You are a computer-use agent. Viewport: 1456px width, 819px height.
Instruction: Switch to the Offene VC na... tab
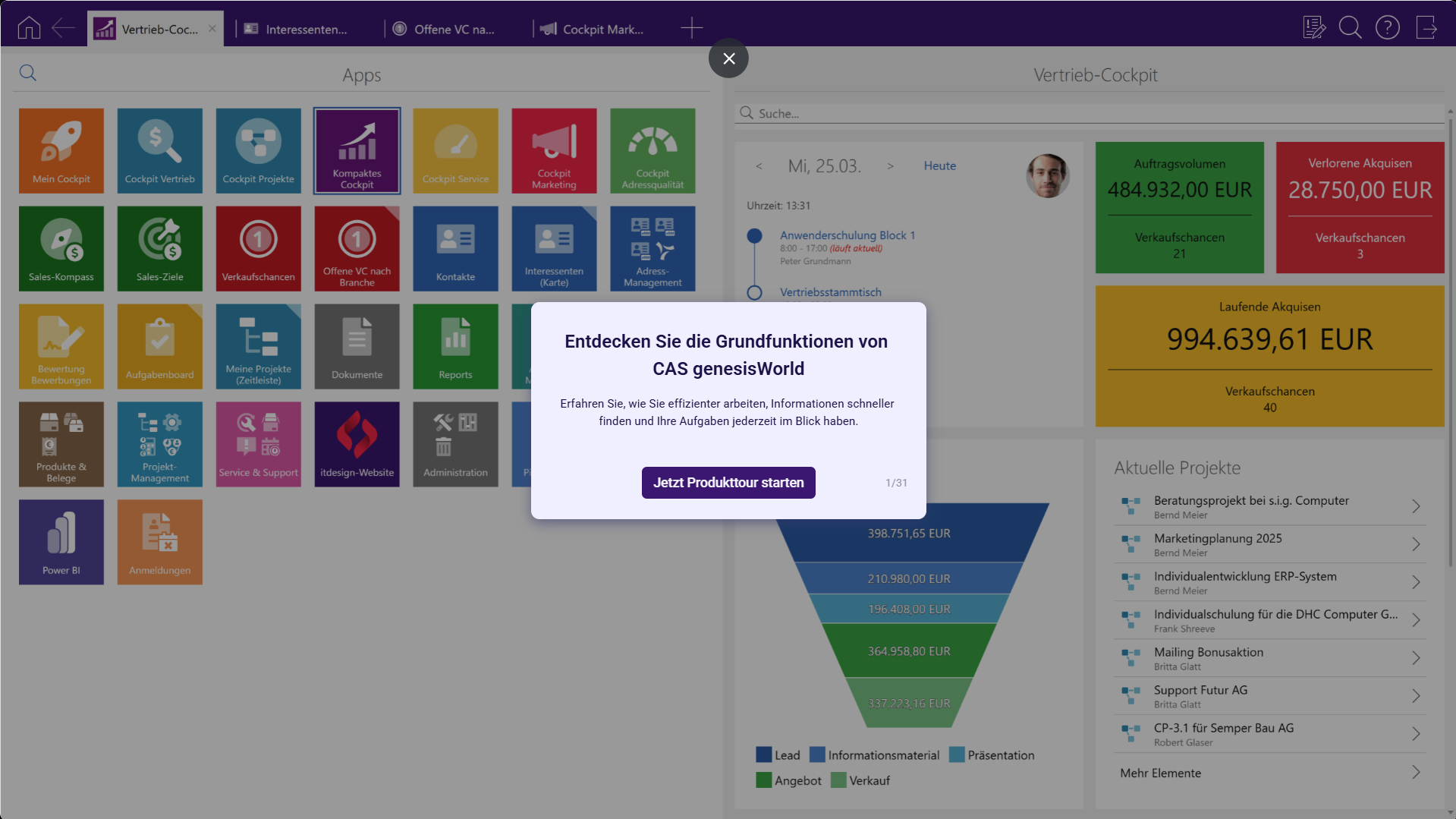coord(454,29)
